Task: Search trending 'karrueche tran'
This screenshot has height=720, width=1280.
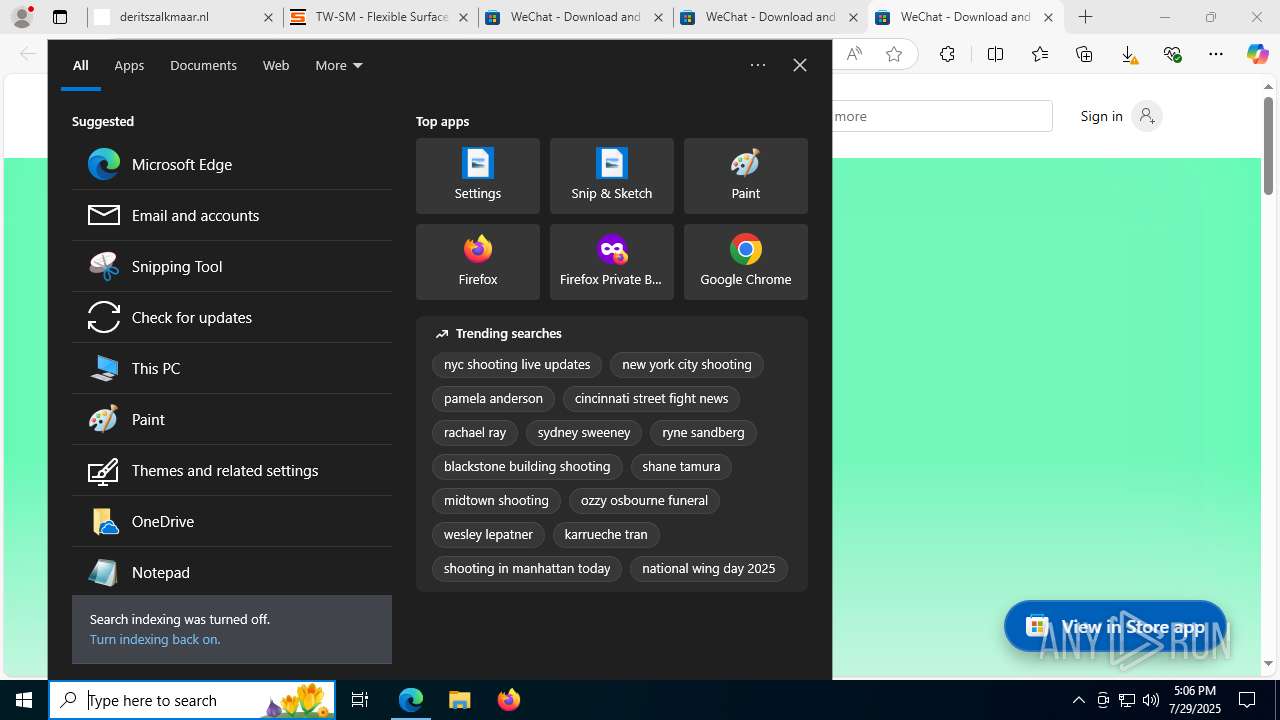Action: [606, 535]
